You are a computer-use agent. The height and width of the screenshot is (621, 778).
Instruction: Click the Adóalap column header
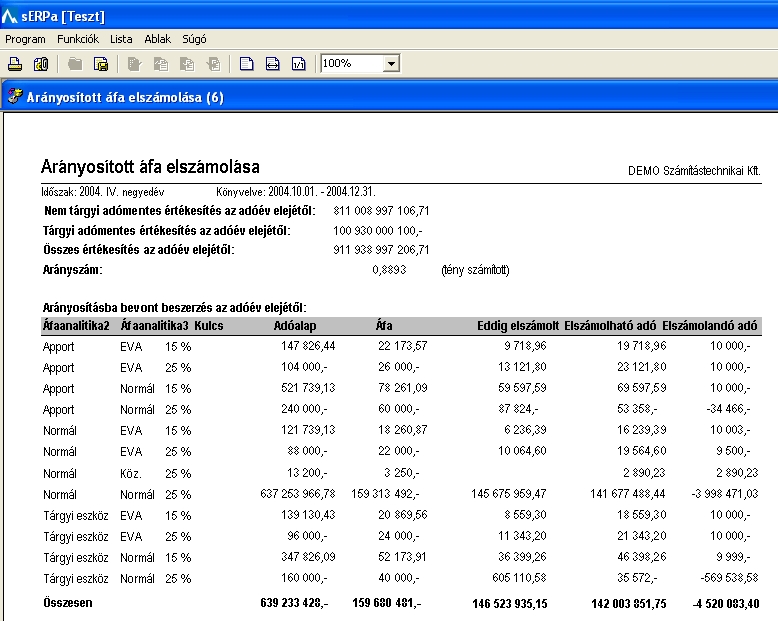point(296,326)
